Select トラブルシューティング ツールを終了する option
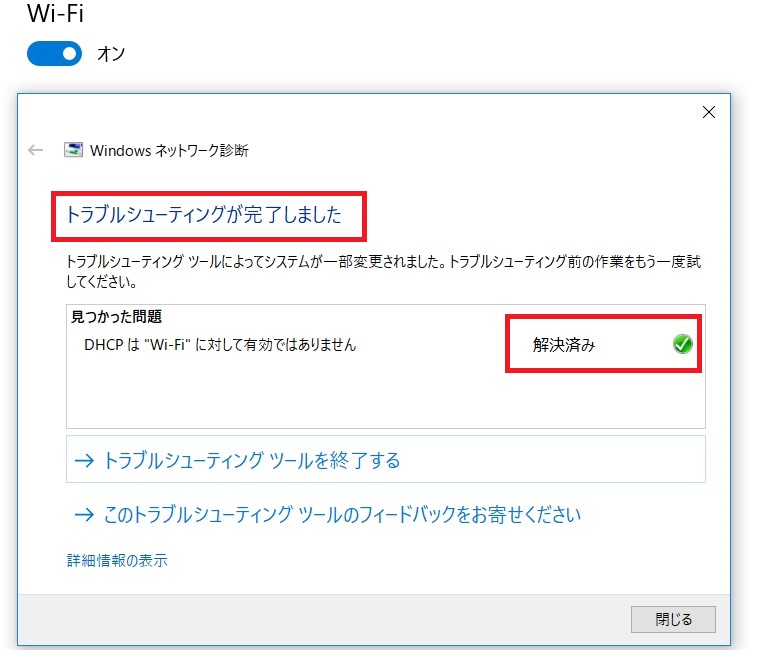Viewport: 770px width, 650px height. (x=385, y=460)
